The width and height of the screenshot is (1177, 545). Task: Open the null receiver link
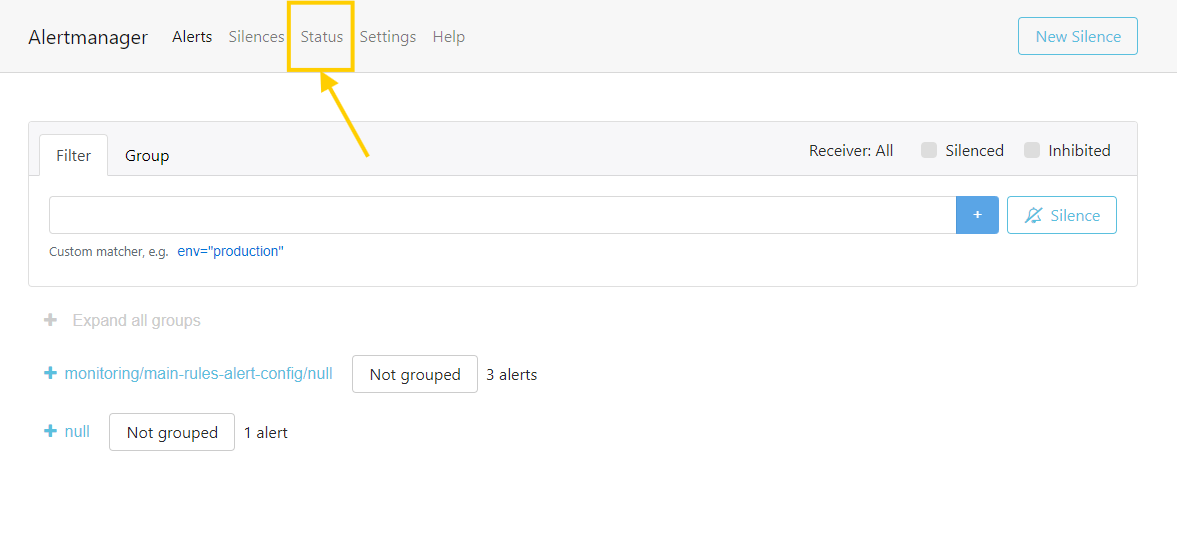77,432
